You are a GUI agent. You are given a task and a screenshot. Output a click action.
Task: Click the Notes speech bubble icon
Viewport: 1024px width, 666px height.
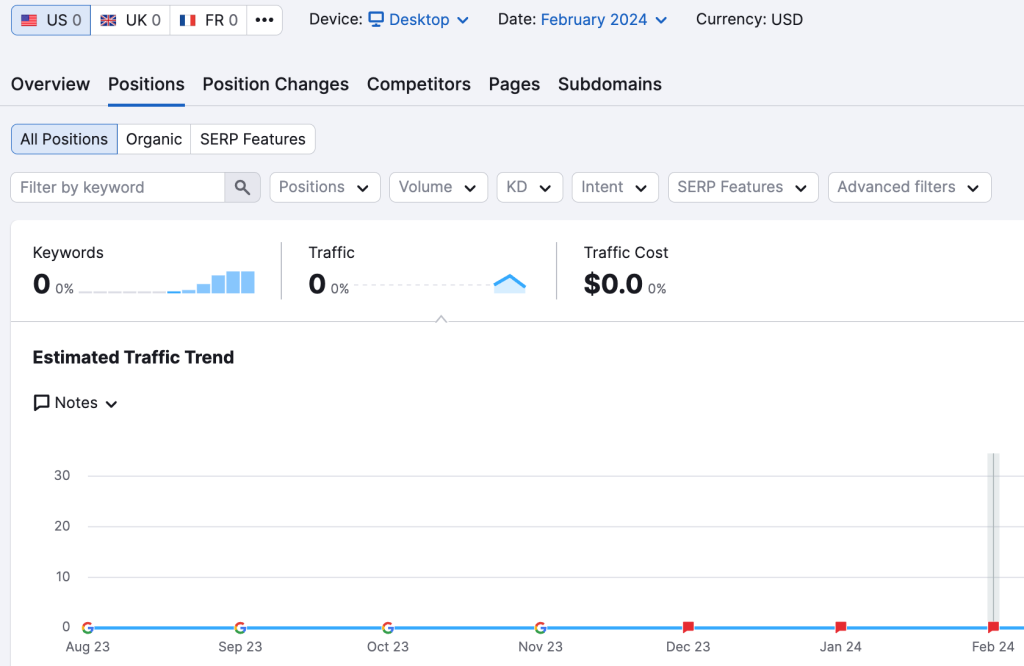pos(41,403)
